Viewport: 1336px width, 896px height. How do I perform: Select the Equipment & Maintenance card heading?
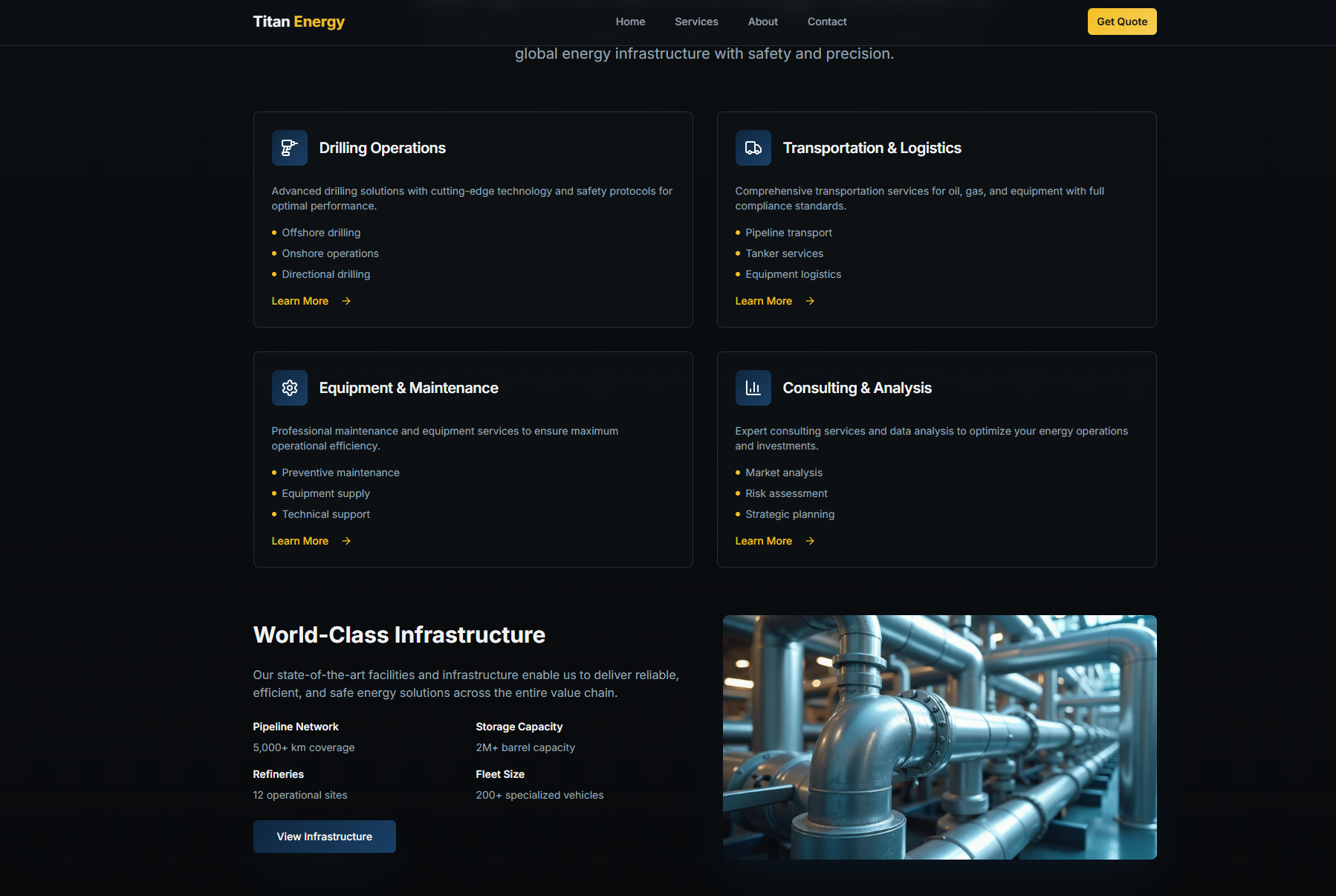(408, 388)
